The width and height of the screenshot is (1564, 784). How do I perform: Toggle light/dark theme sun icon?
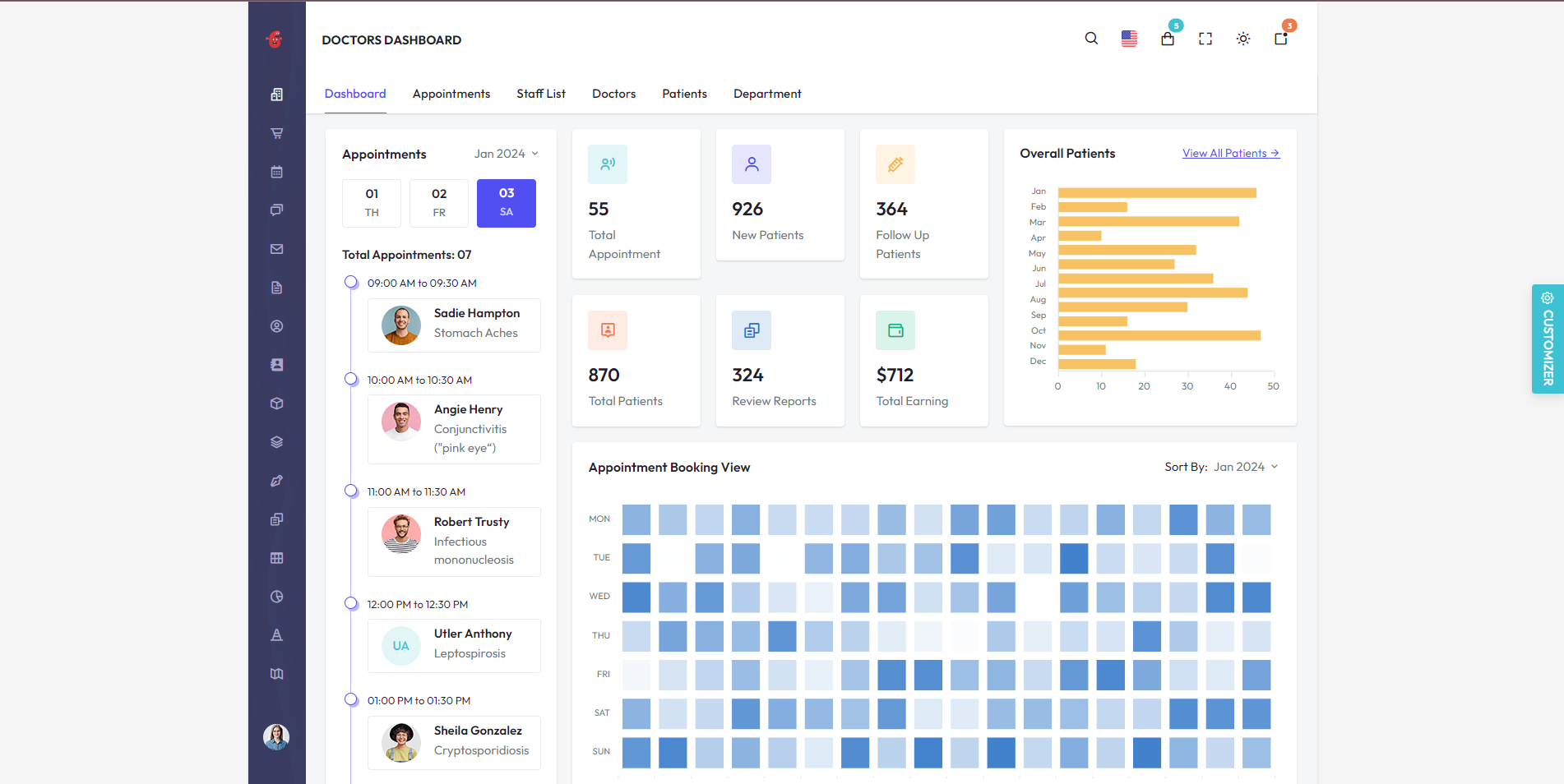pyautogui.click(x=1243, y=39)
